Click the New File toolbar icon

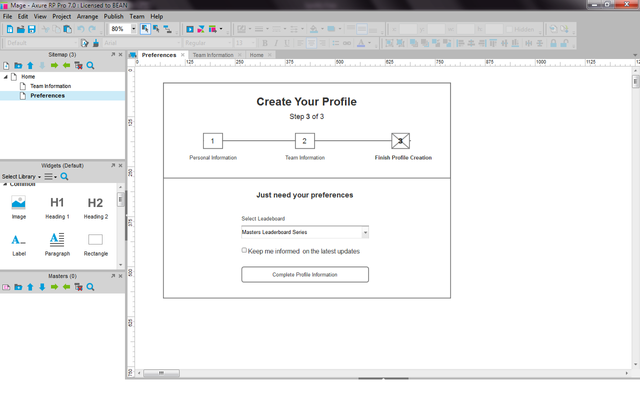(x=9, y=29)
